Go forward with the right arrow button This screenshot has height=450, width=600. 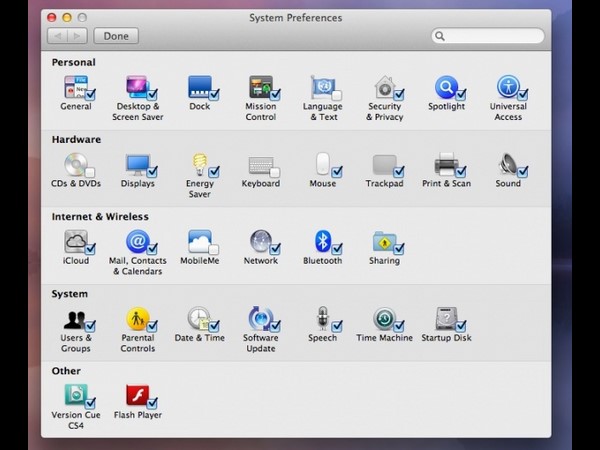(x=78, y=36)
